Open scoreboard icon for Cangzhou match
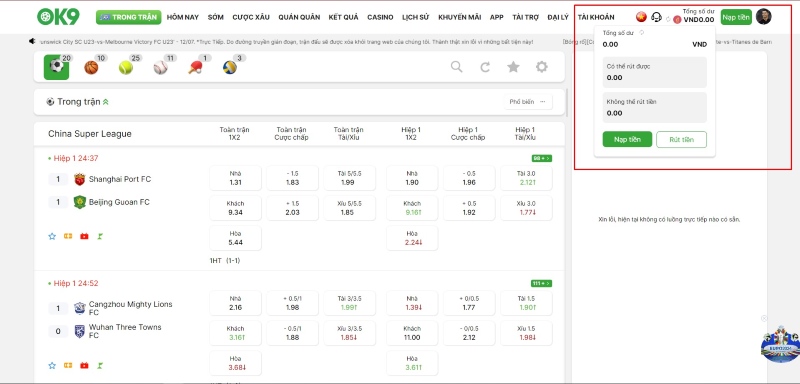The height and width of the screenshot is (384, 800). tap(68, 365)
